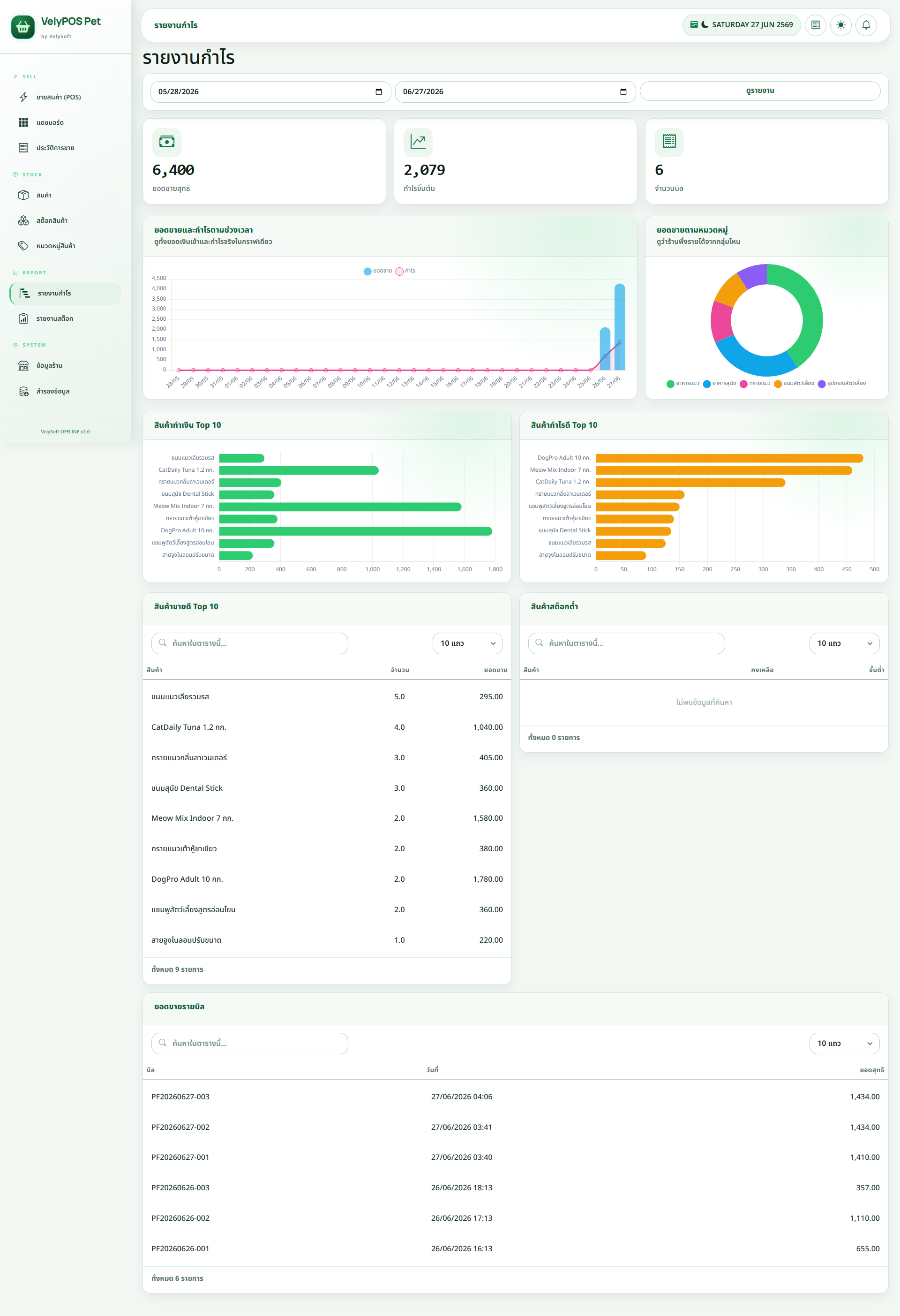Screen dimensions: 900x1316
Task: Open product categories tag icon
Action: pos(23,246)
